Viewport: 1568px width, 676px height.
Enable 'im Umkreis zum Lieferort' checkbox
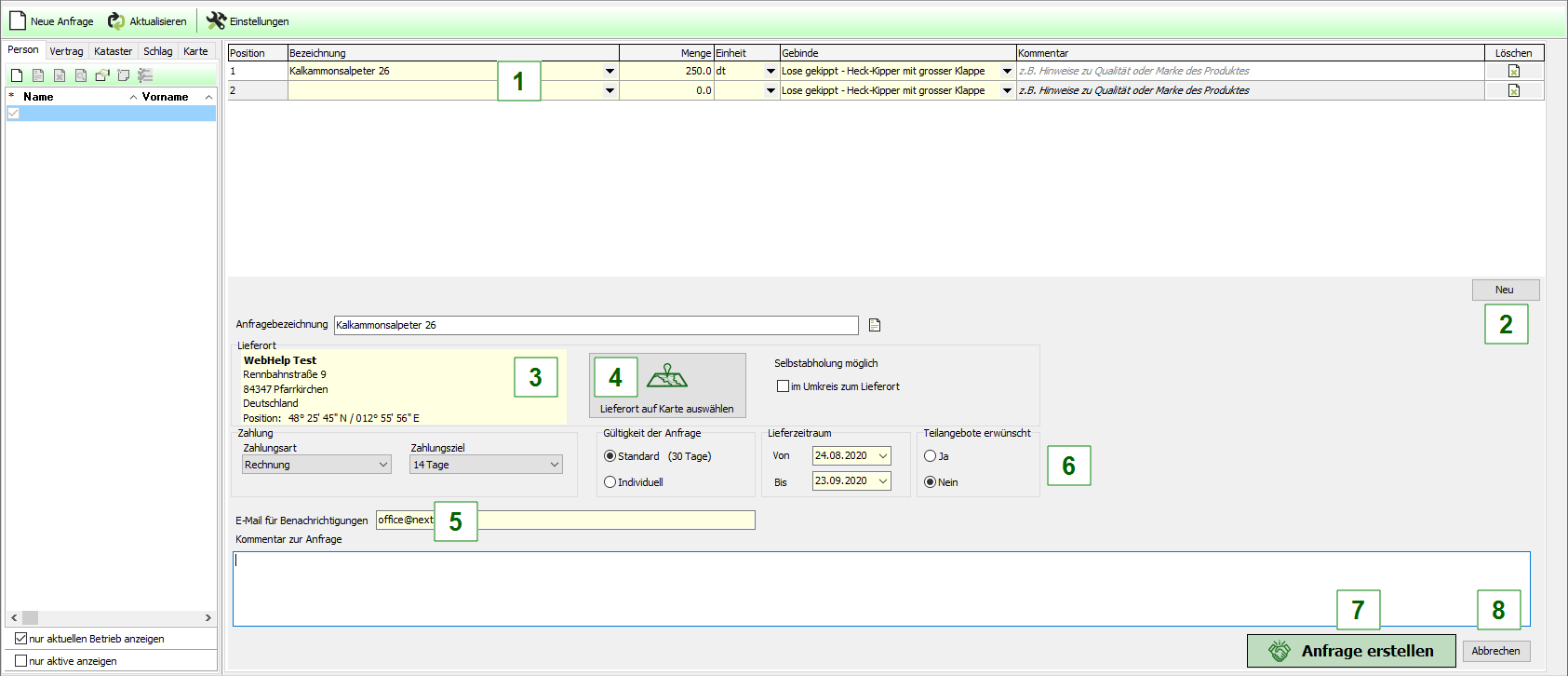(784, 386)
